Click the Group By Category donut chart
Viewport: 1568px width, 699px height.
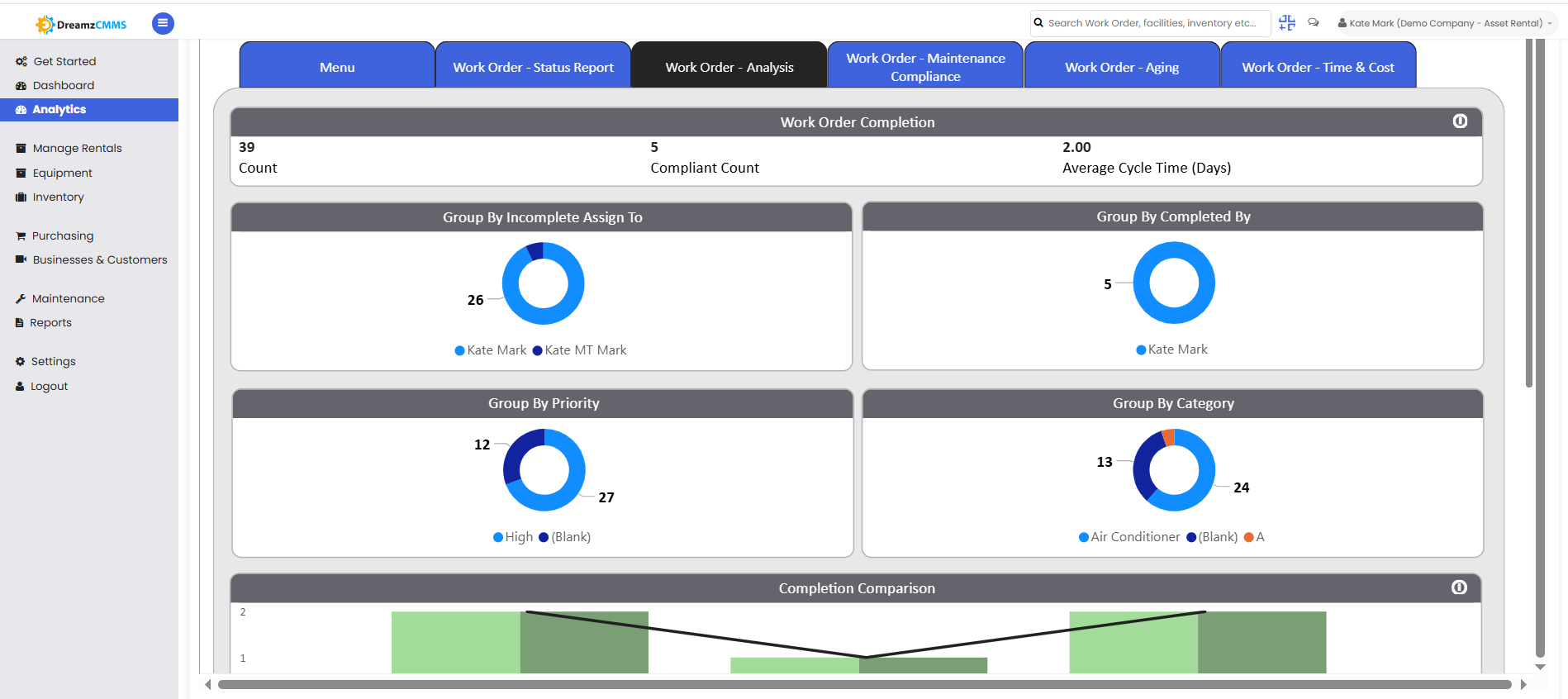(x=1174, y=469)
